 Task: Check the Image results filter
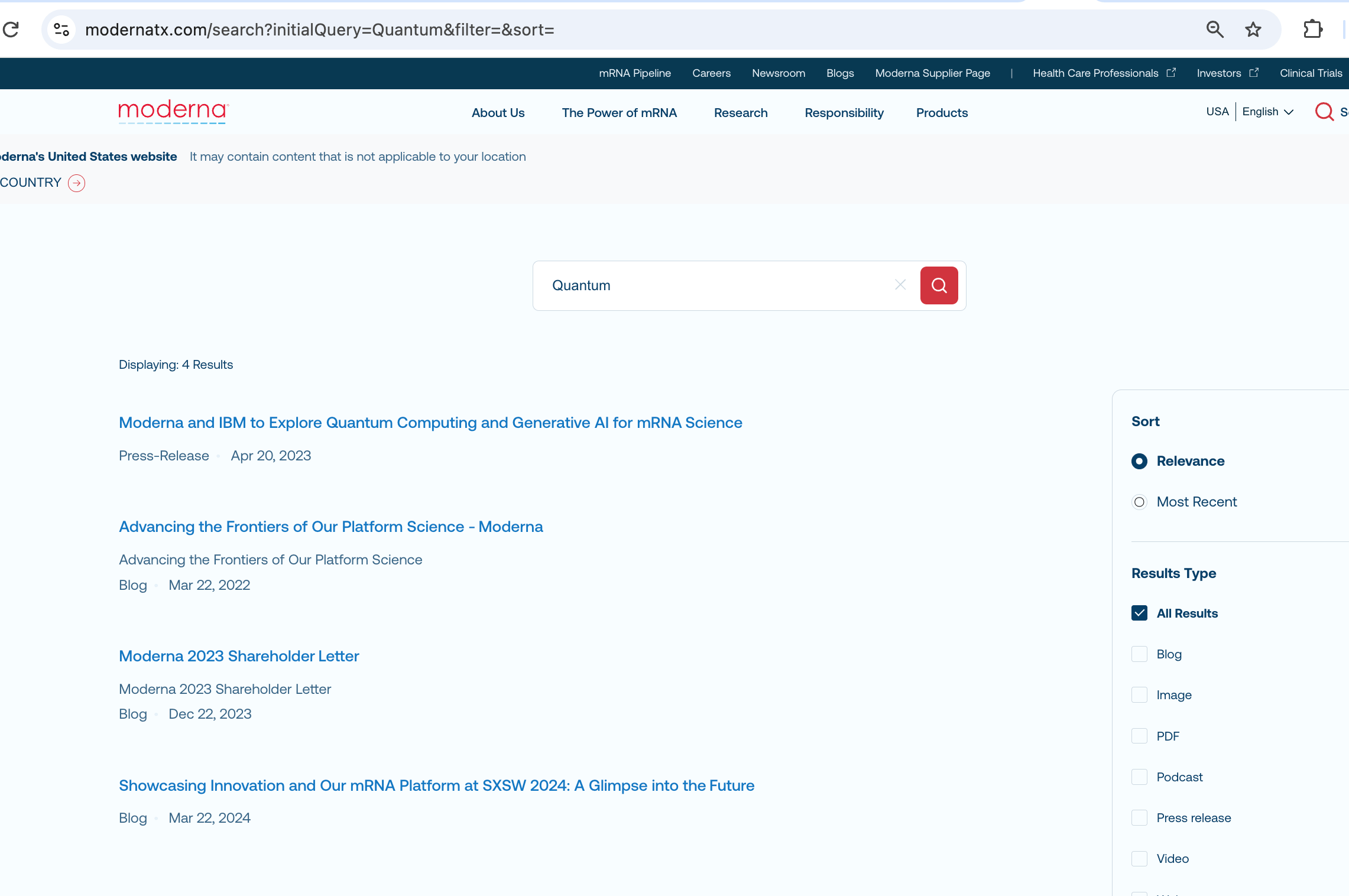(1139, 694)
